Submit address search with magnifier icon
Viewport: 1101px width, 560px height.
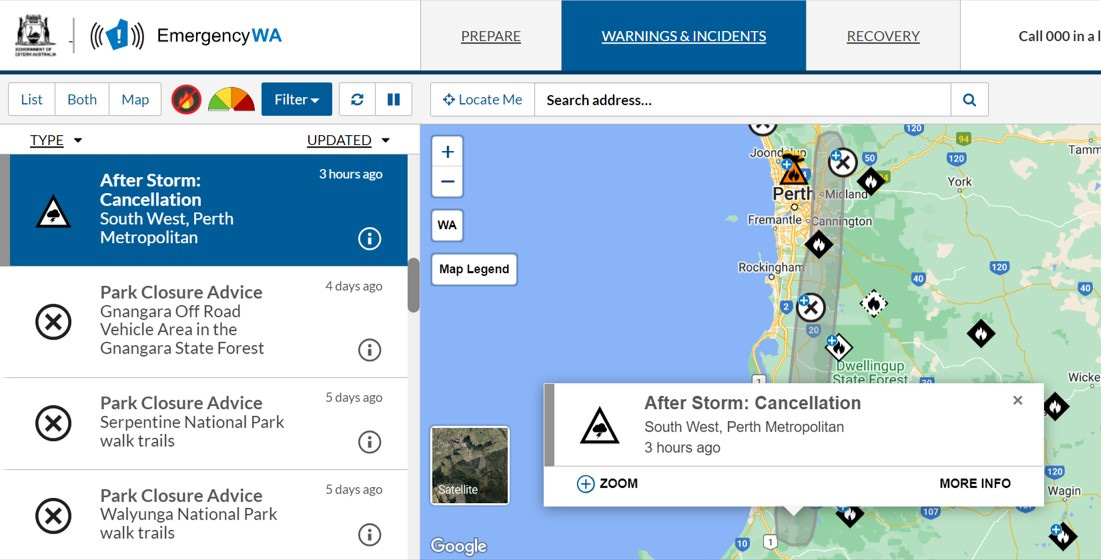(970, 100)
